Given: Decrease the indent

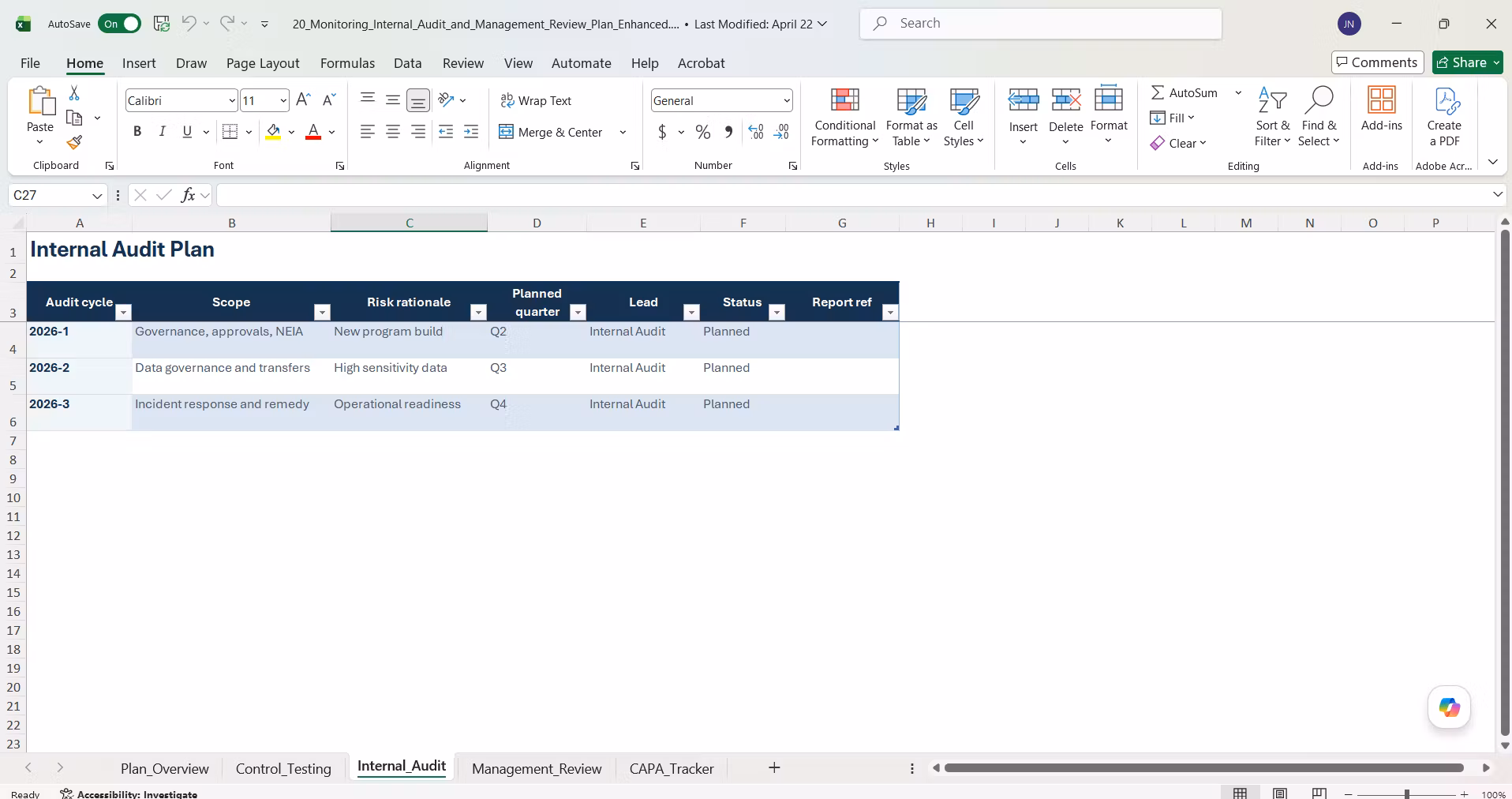Looking at the screenshot, I should 446,132.
